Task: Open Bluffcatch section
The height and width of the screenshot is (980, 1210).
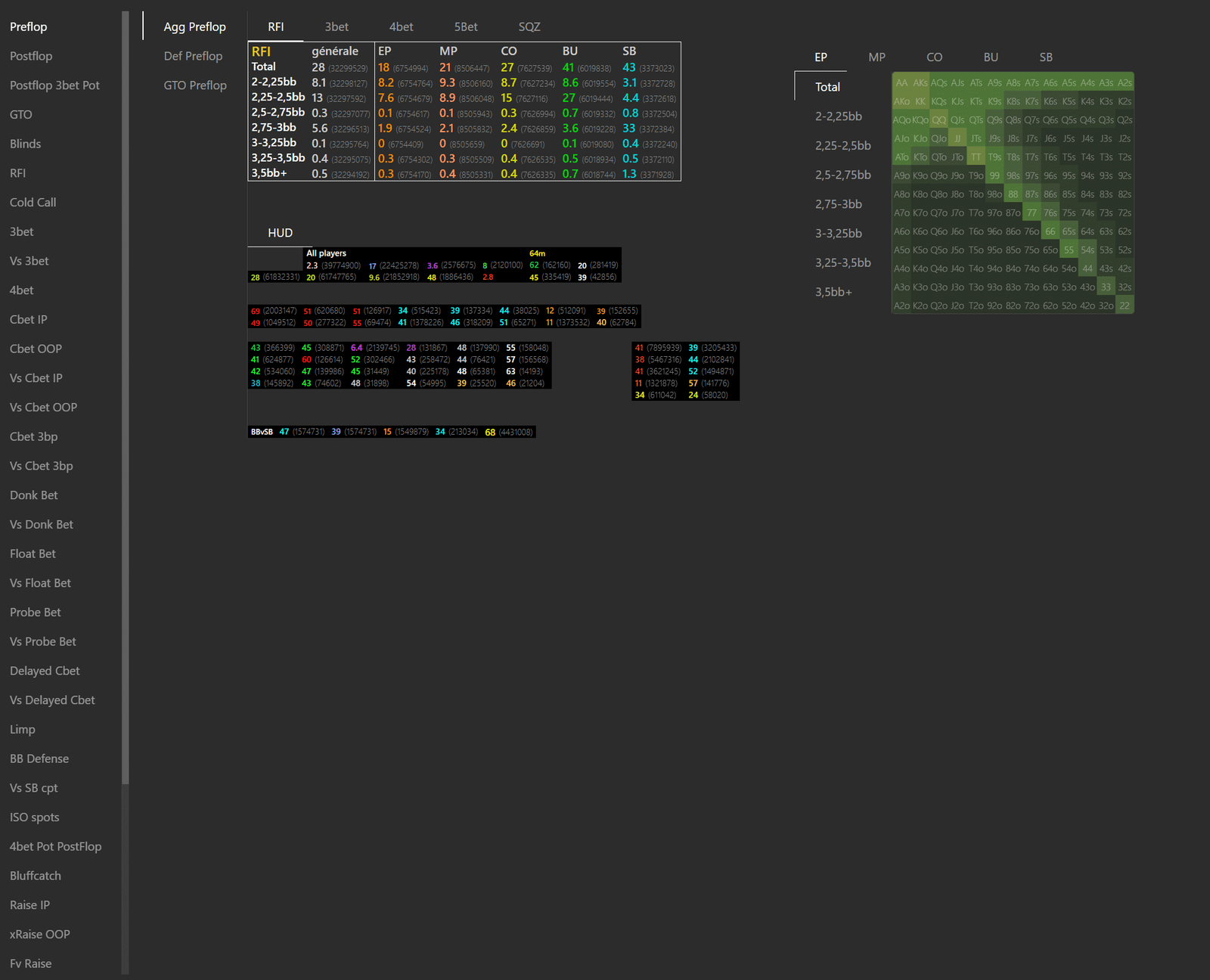Action: tap(36, 876)
